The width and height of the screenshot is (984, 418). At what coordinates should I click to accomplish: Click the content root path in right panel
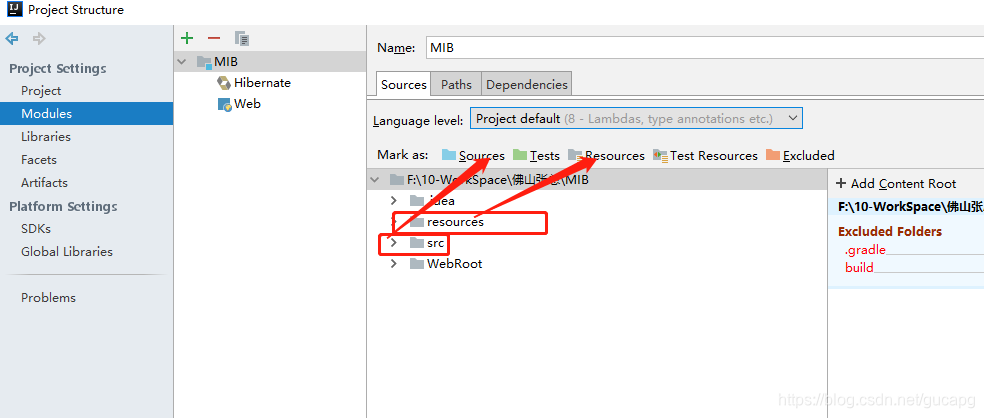click(911, 206)
